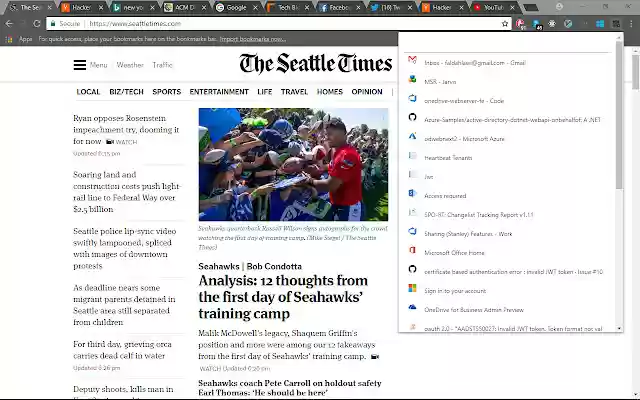The height and width of the screenshot is (400, 640).
Task: Open the Russell Wilson autograph photo
Action: click(x=293, y=164)
